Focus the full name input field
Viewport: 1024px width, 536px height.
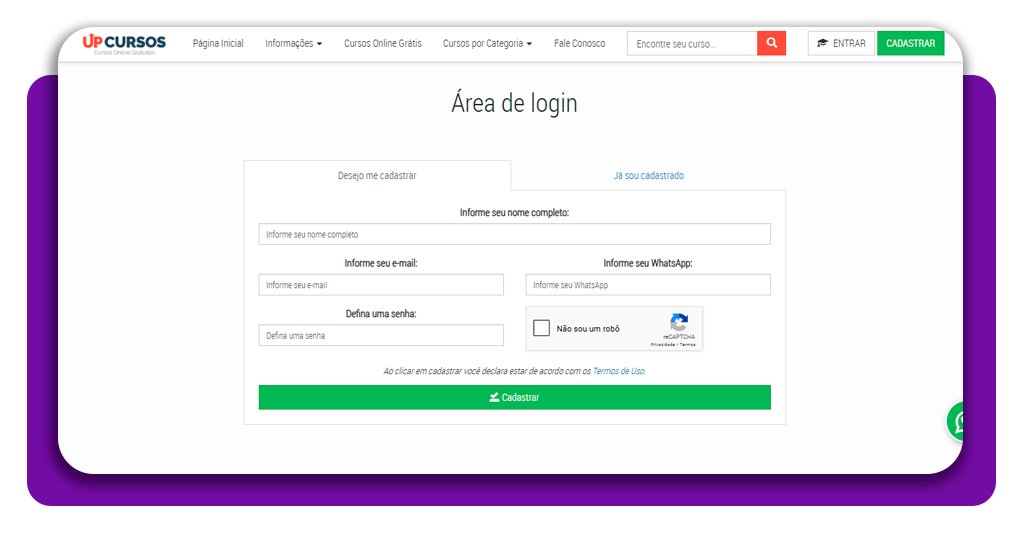(x=514, y=234)
